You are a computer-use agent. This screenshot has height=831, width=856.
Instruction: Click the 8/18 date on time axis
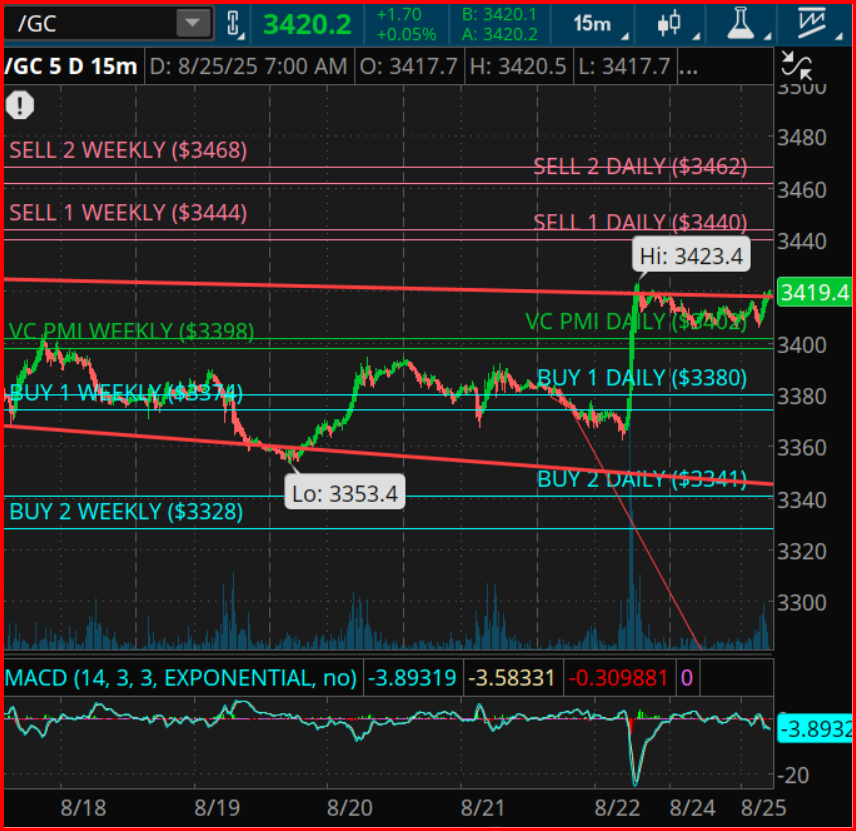point(83,808)
